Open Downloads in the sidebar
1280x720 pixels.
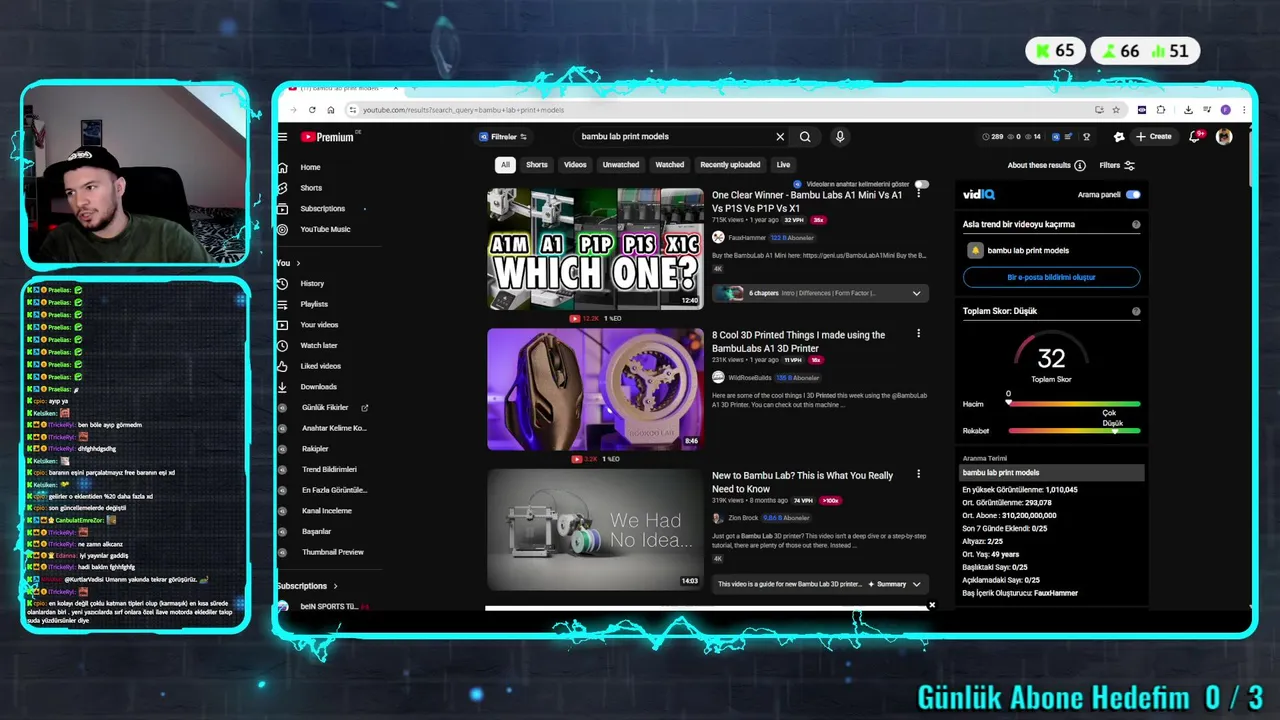[x=318, y=387]
